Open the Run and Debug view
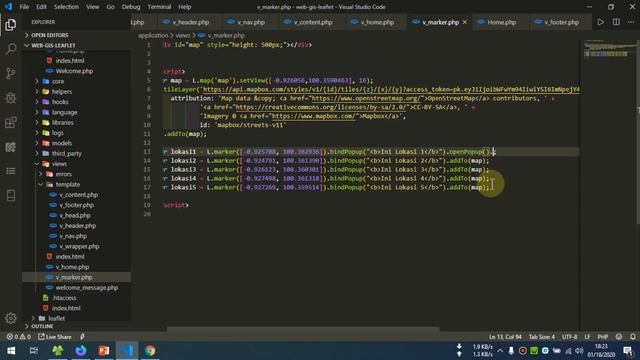 pyautogui.click(x=11, y=98)
